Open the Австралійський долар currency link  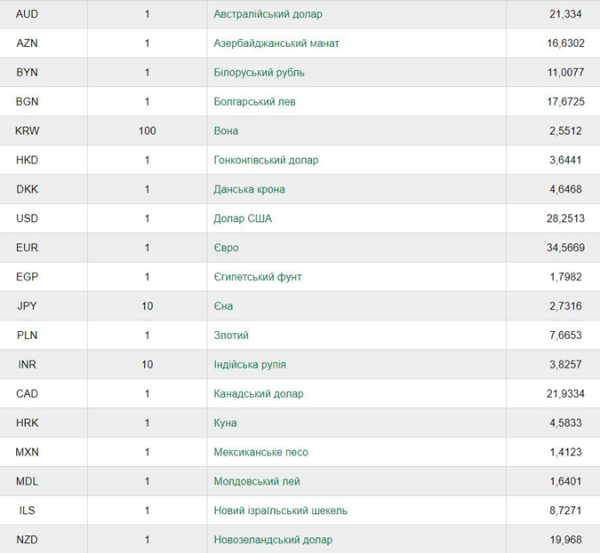[x=268, y=14]
